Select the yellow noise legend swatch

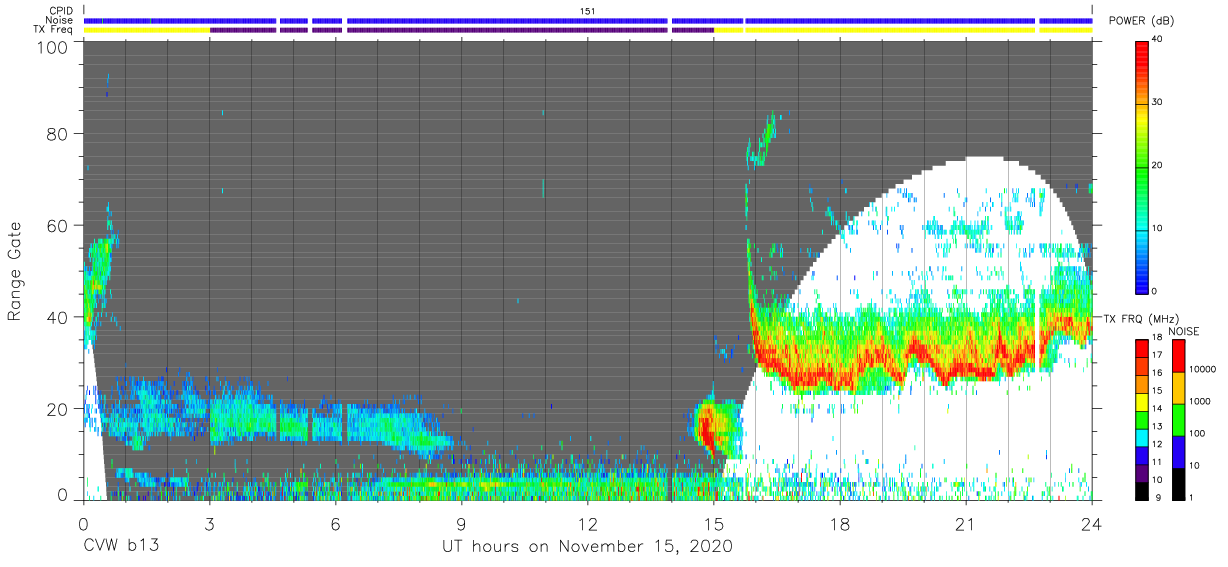(1179, 388)
